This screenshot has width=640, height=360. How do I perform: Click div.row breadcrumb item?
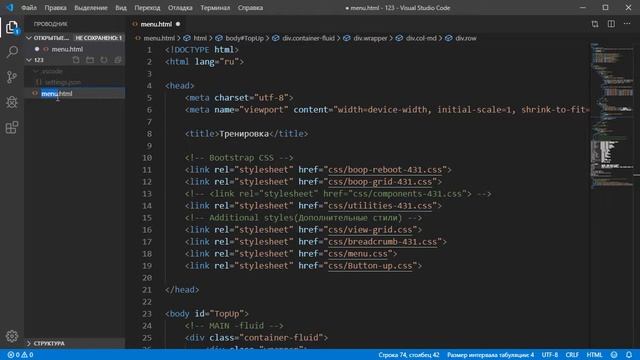[x=466, y=38]
